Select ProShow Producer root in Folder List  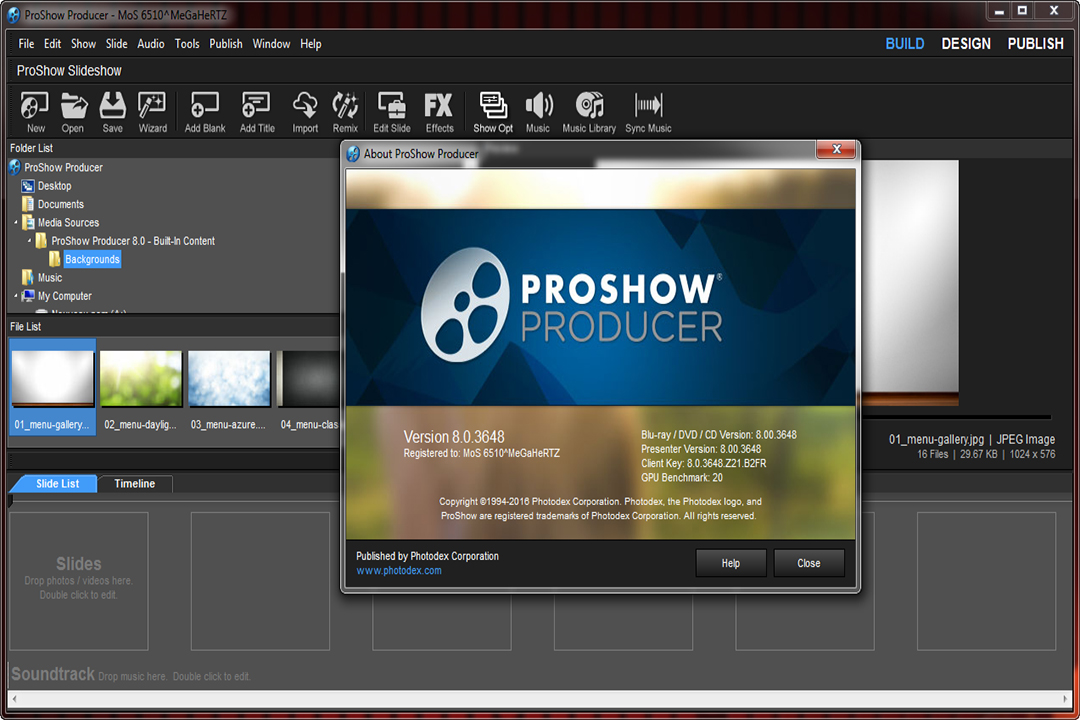coord(63,167)
